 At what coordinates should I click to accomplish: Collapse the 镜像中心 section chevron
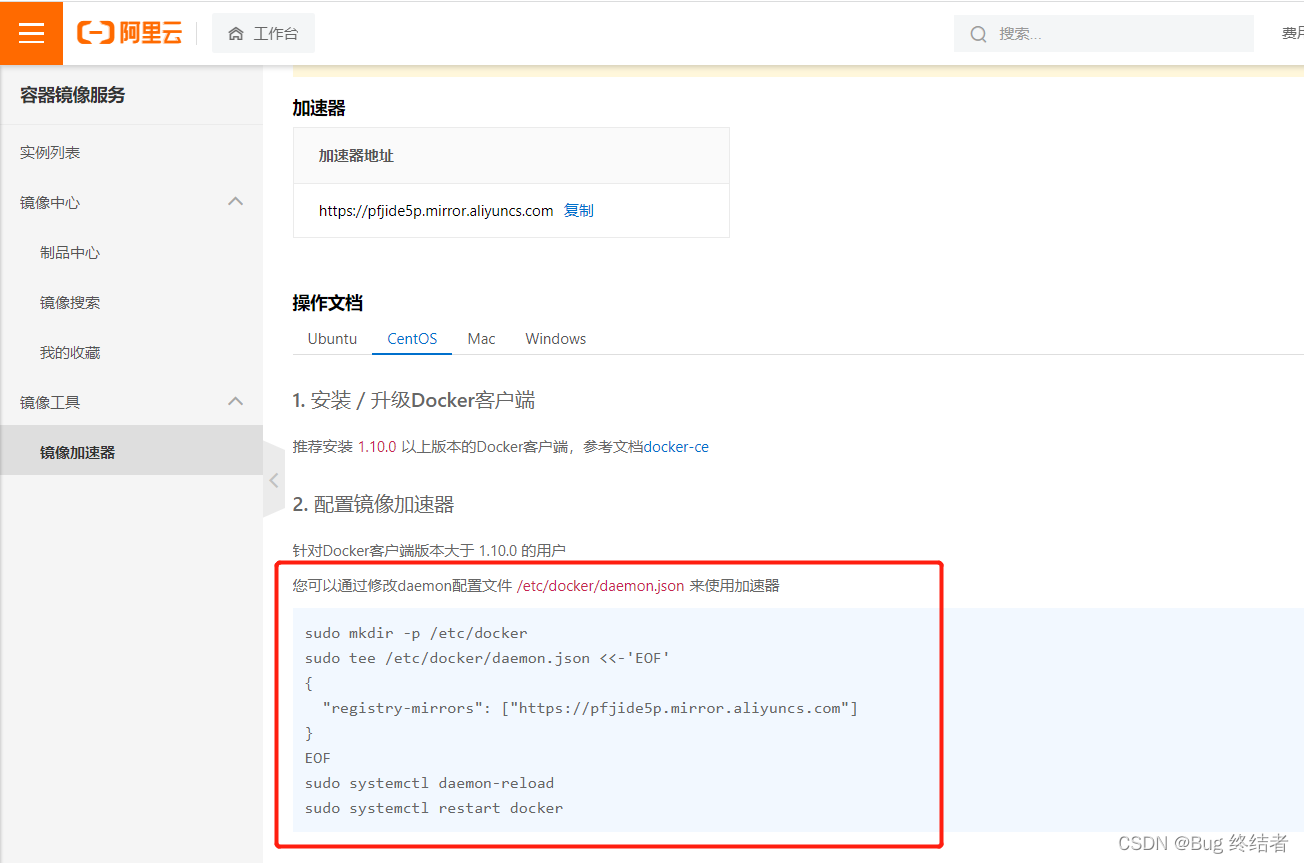click(x=236, y=202)
